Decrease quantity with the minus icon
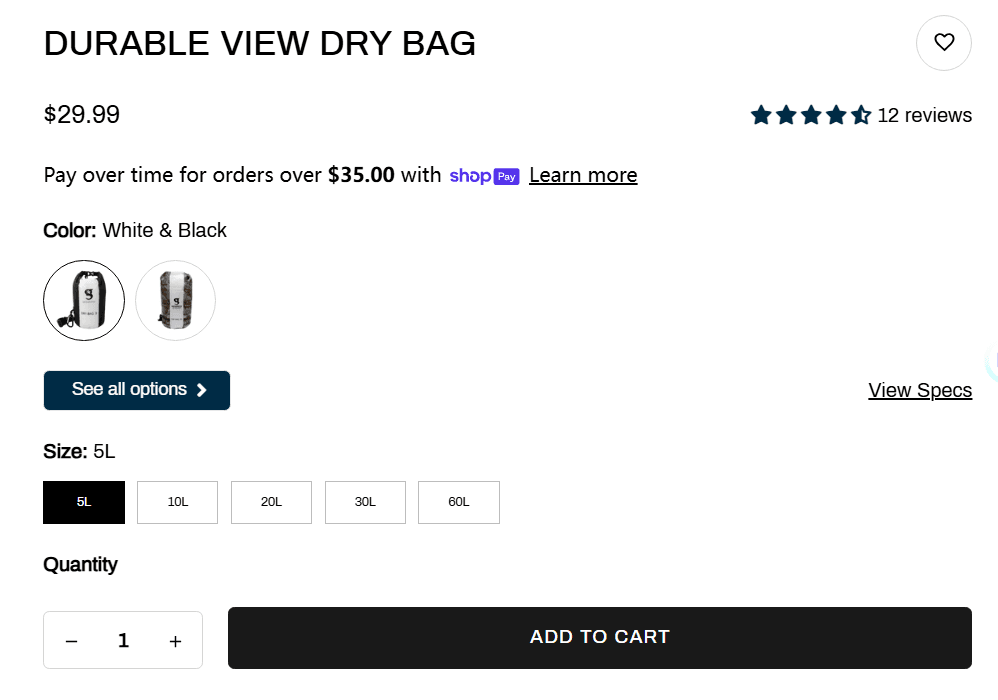The height and width of the screenshot is (700, 998). [x=72, y=641]
